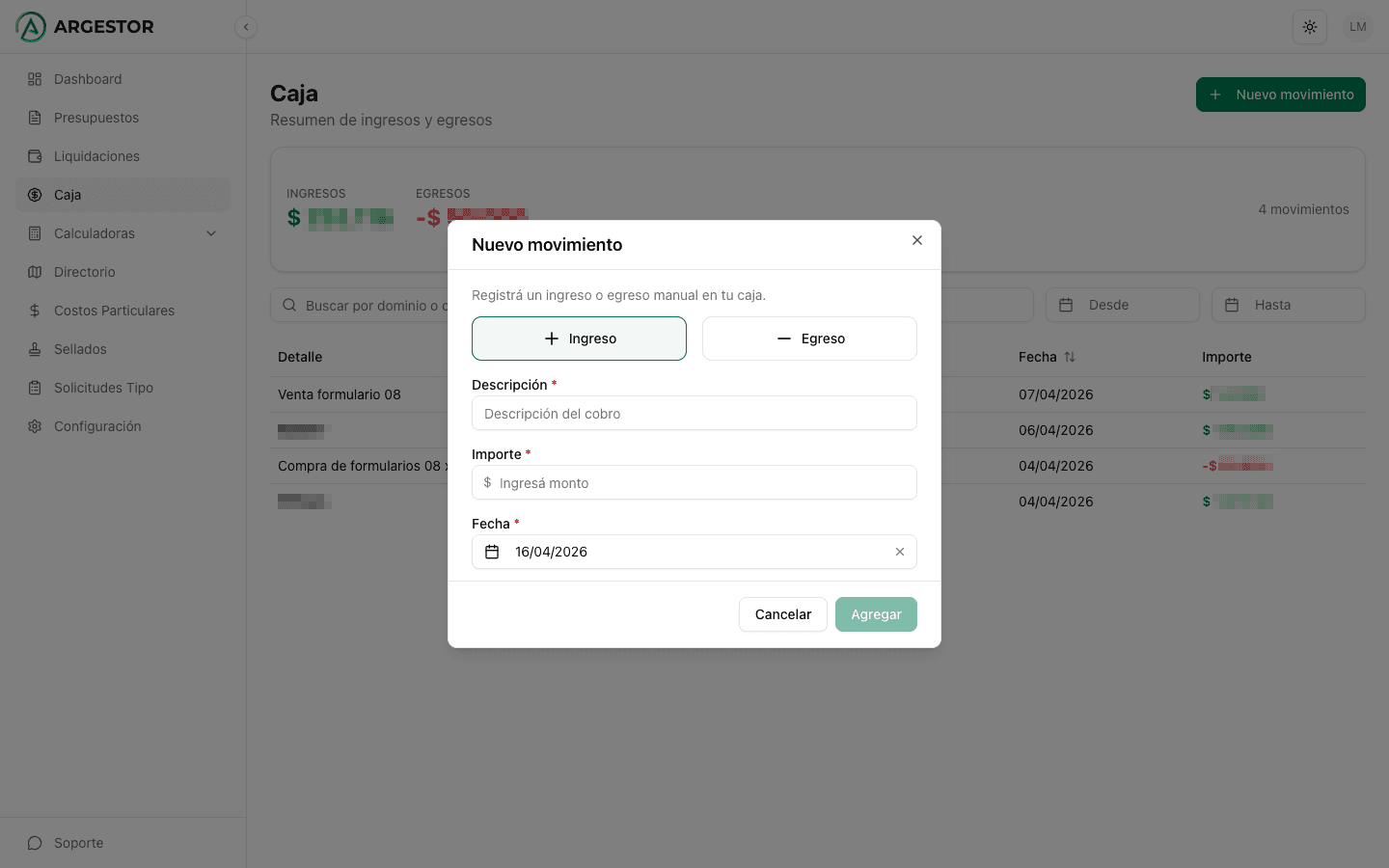The height and width of the screenshot is (868, 1389).
Task: Sort table by the Fecha column
Action: [x=1048, y=357]
